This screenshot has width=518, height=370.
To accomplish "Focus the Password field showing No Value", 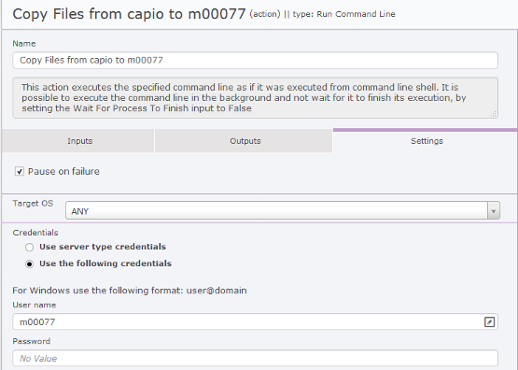I will (255, 358).
